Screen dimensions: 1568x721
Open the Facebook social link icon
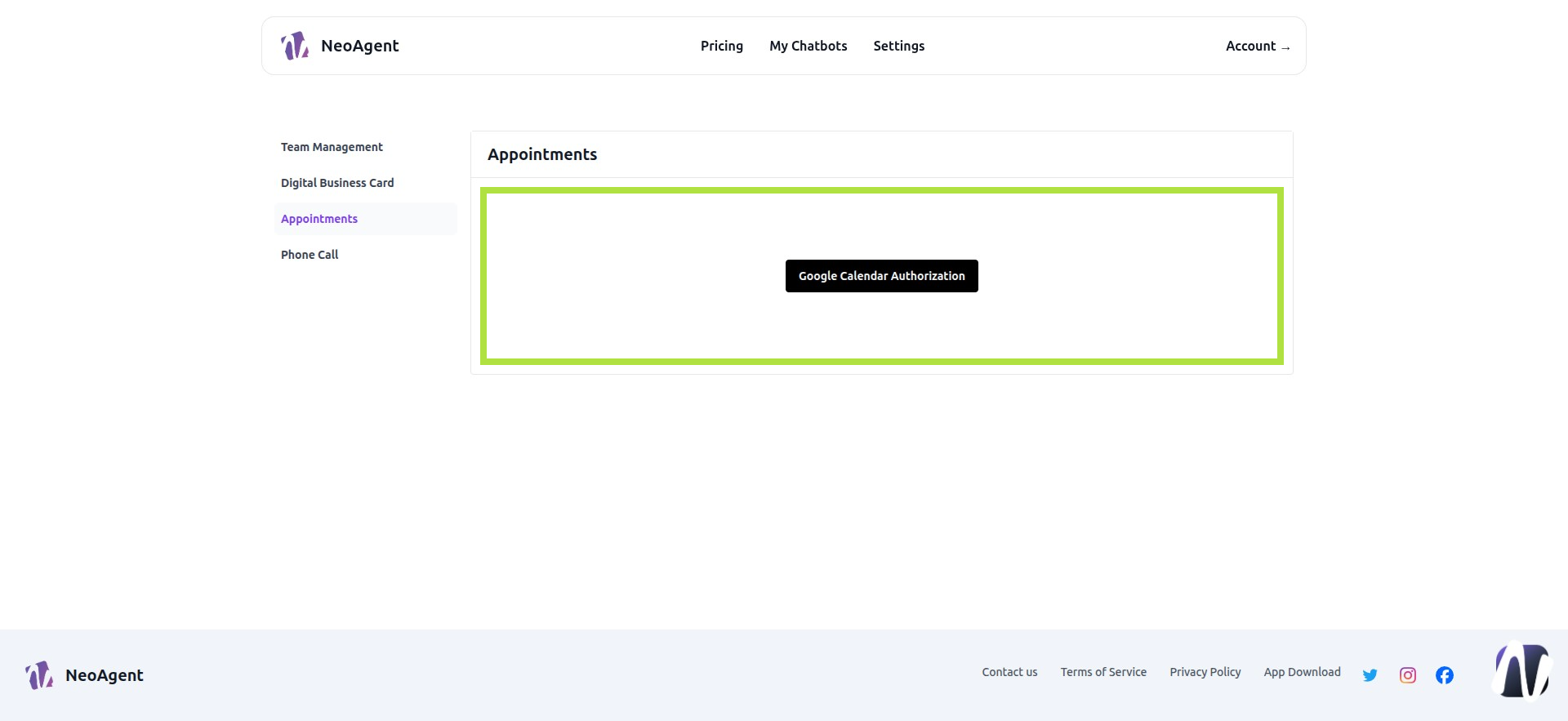point(1445,675)
